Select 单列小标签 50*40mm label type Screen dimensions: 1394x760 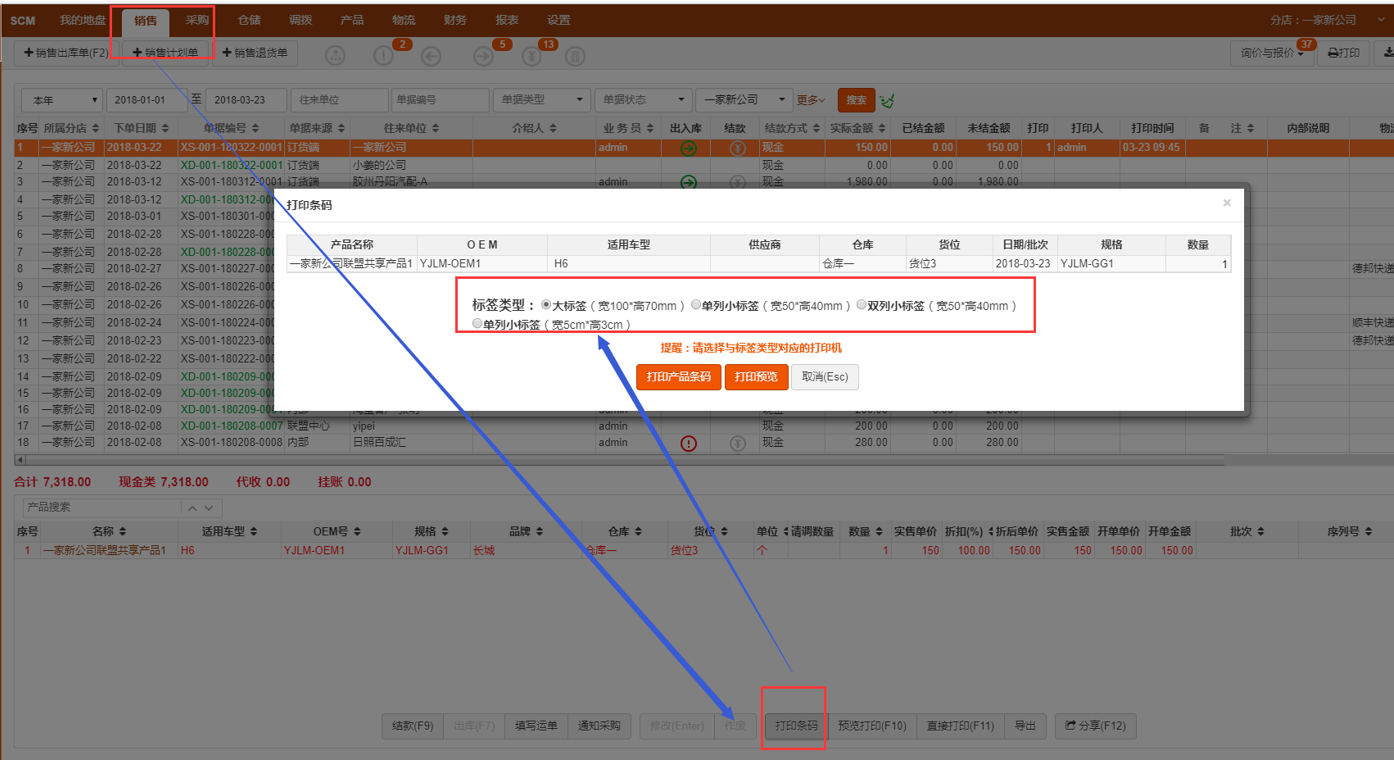696,305
